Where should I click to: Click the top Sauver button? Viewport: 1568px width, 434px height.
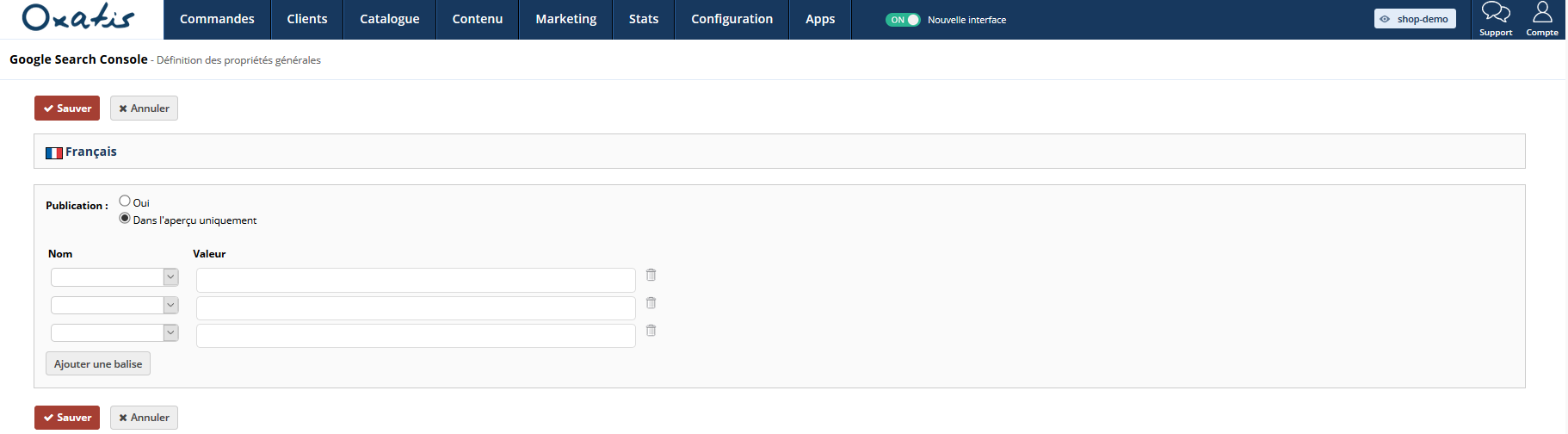coord(67,108)
